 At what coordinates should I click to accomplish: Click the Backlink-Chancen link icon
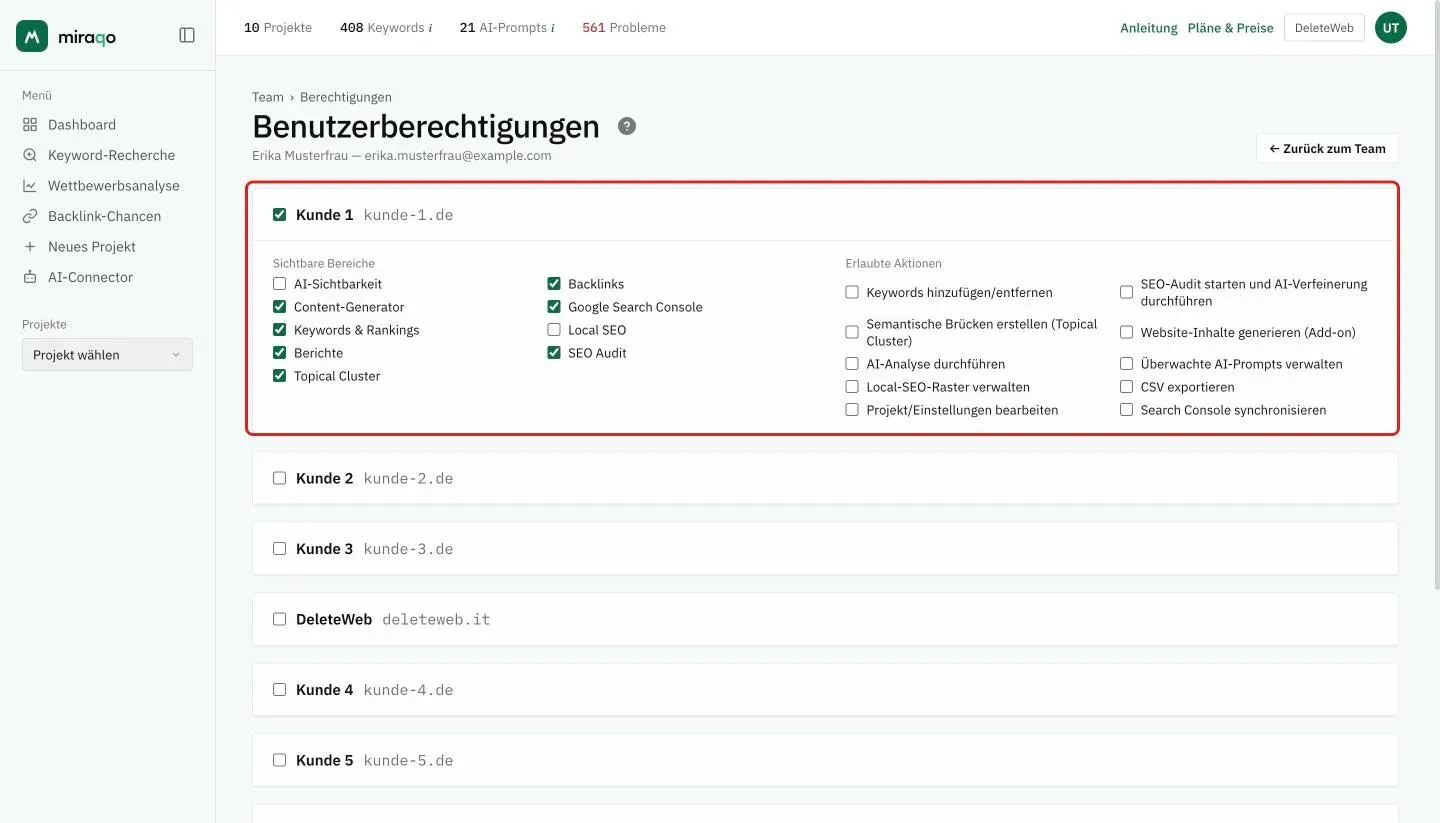click(29, 216)
